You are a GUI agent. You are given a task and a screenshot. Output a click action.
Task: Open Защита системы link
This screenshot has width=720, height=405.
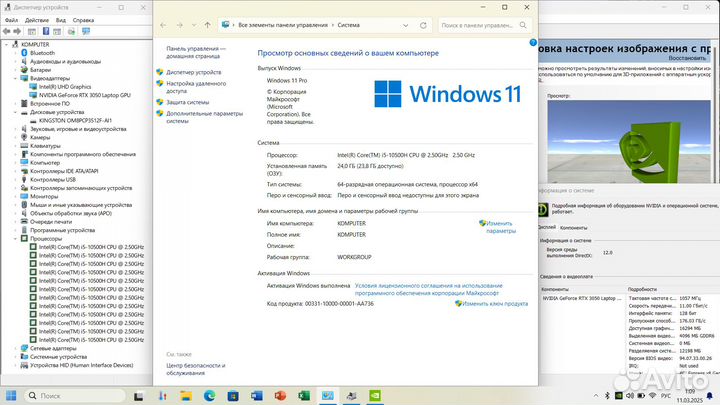(187, 102)
